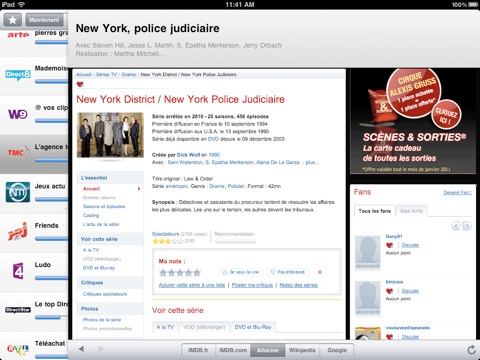Switch to the Google tab
The width and height of the screenshot is (480, 360).
337,350
